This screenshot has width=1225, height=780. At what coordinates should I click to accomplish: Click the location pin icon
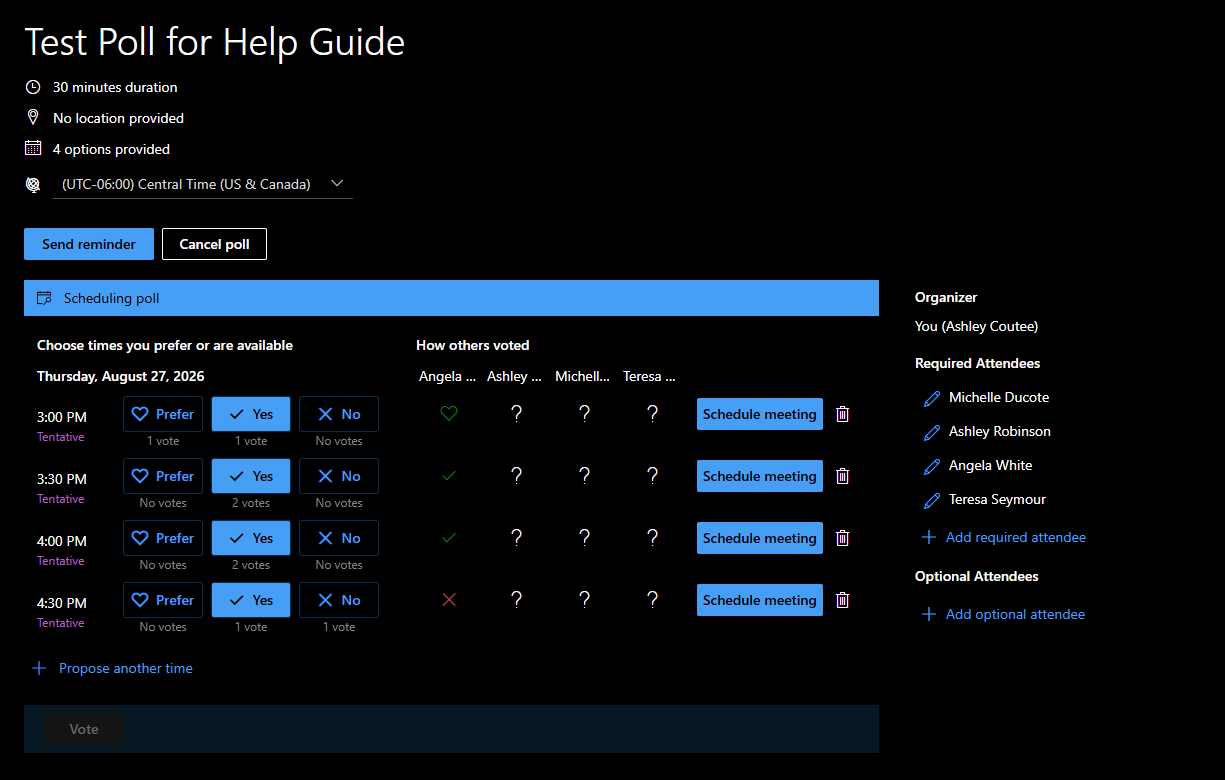[x=33, y=118]
